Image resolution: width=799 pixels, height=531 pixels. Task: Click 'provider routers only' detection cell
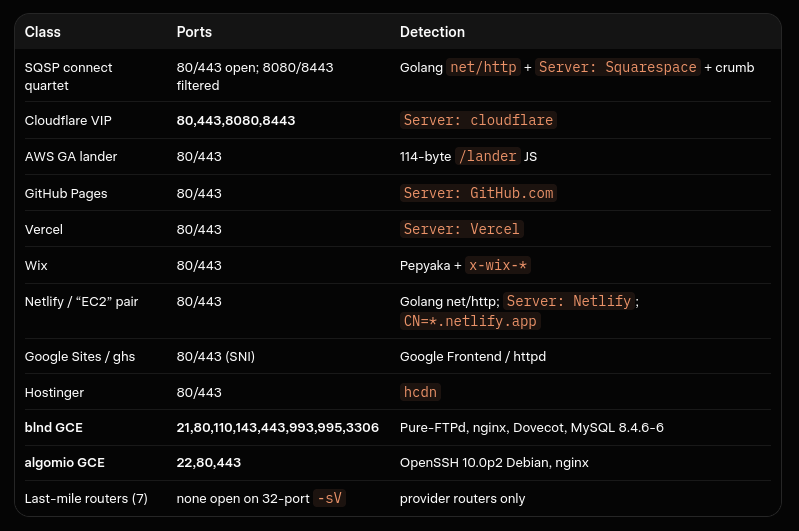(462, 498)
